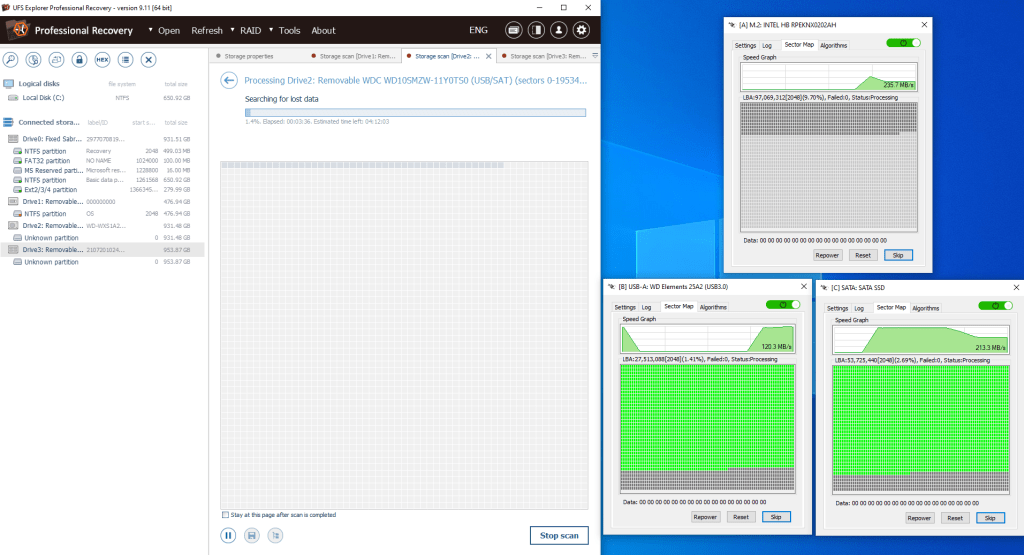The width and height of the screenshot is (1024, 555).
Task: Toggle power switch in SATA SSD window
Action: [994, 306]
